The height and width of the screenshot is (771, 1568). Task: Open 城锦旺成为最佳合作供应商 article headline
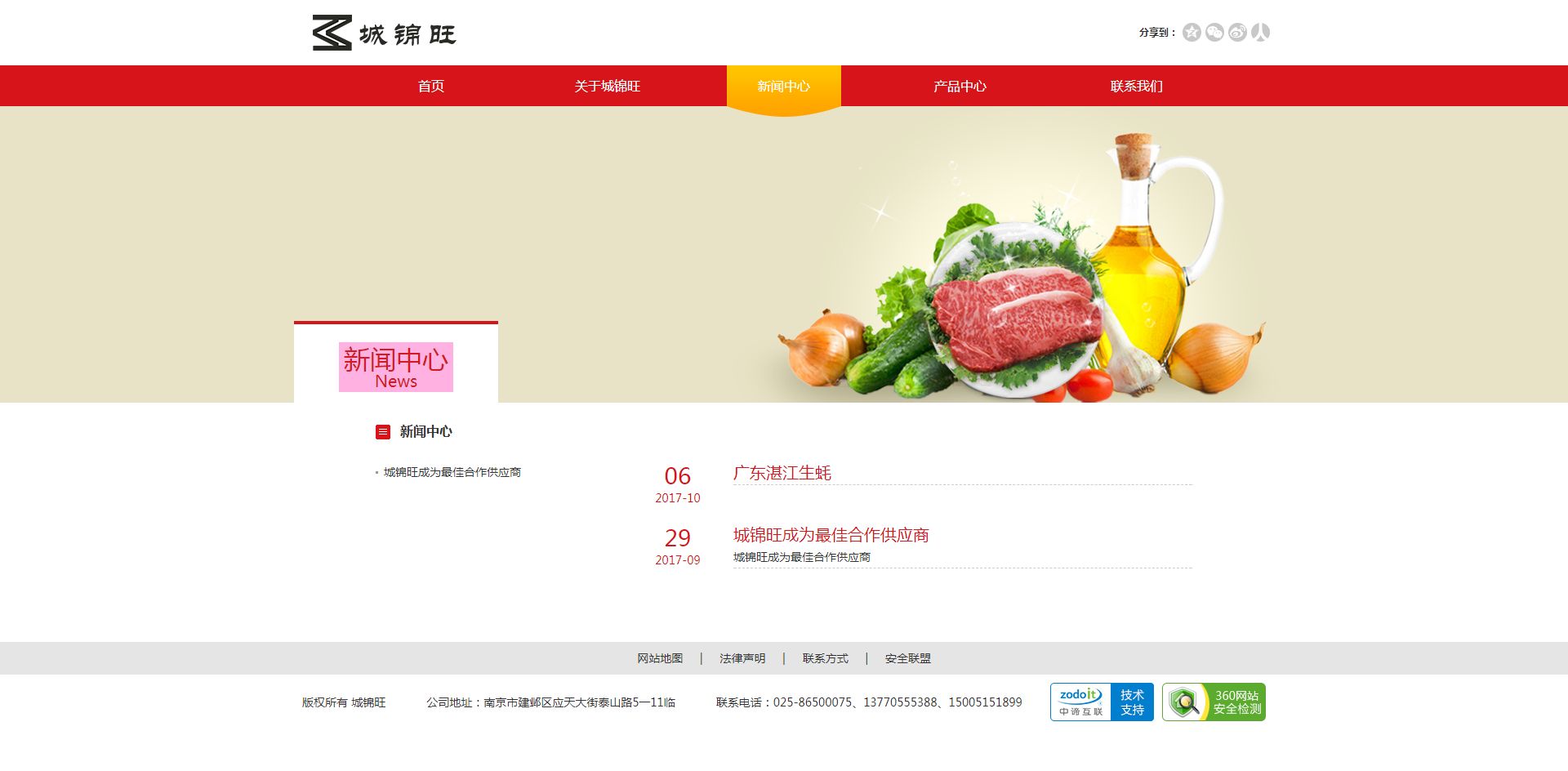[x=831, y=535]
